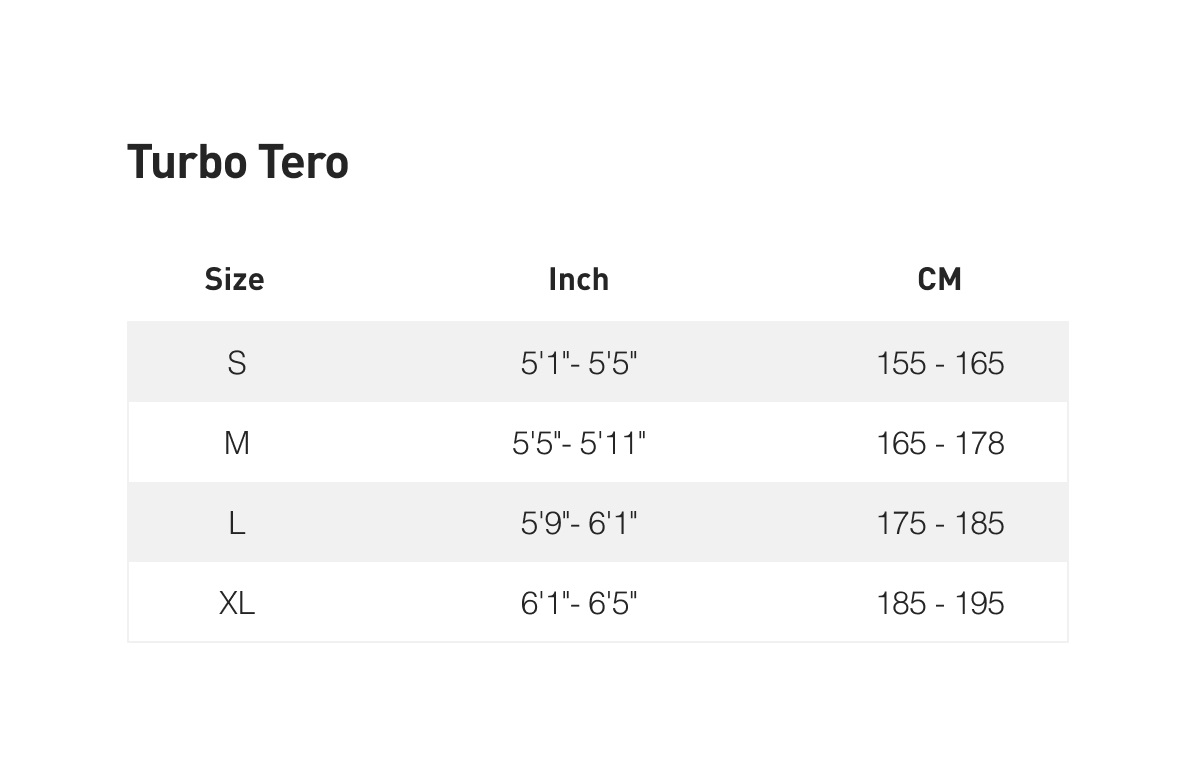Click the number 195 in XL row
Screen dimensions: 1194x782
click(980, 603)
